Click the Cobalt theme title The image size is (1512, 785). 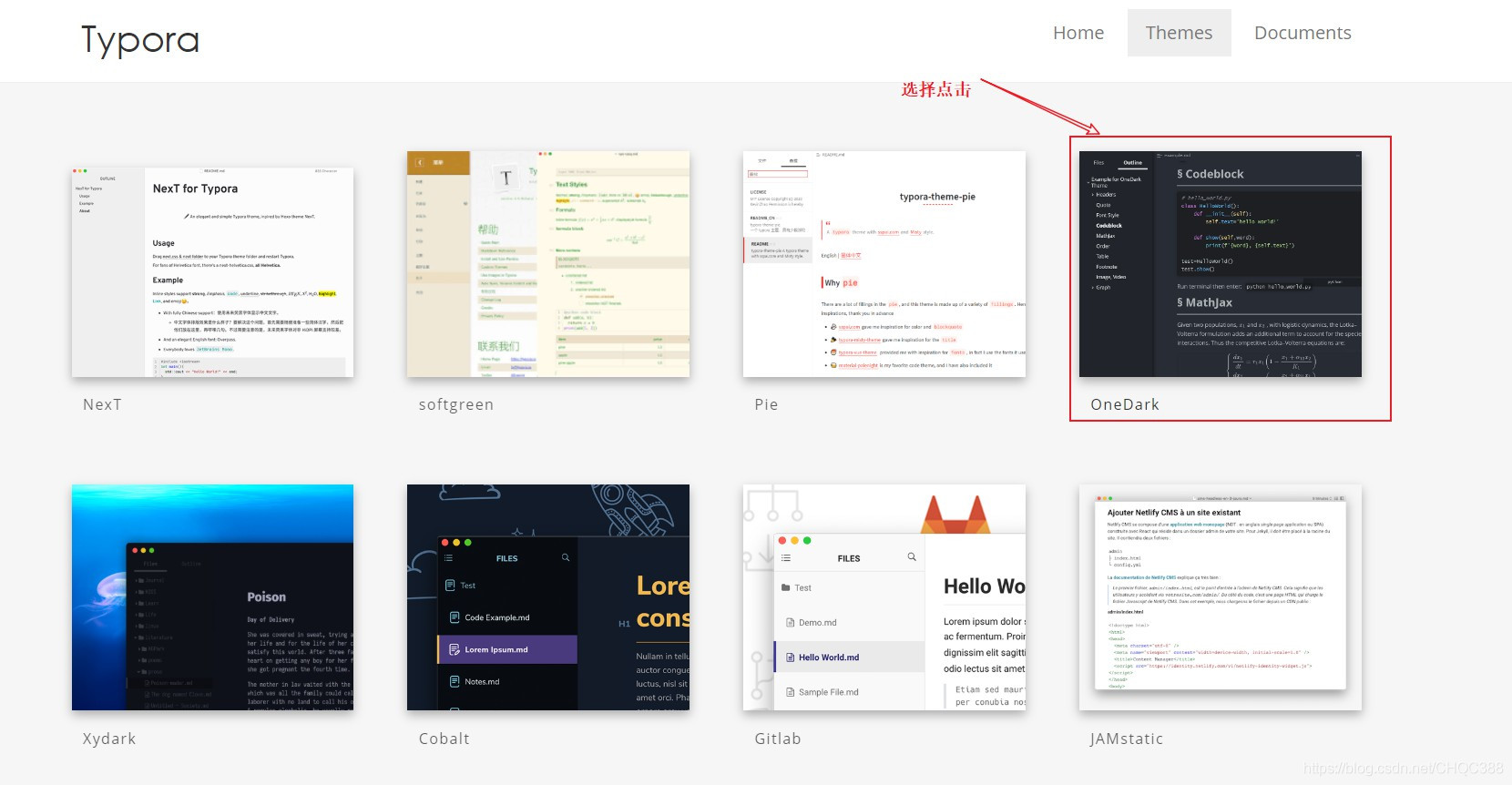click(444, 739)
